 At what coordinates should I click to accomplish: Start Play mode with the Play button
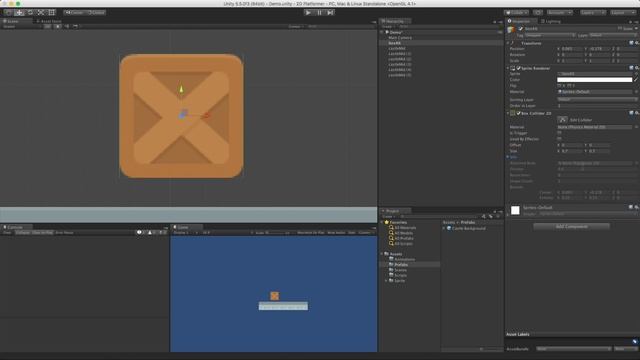tap(308, 13)
